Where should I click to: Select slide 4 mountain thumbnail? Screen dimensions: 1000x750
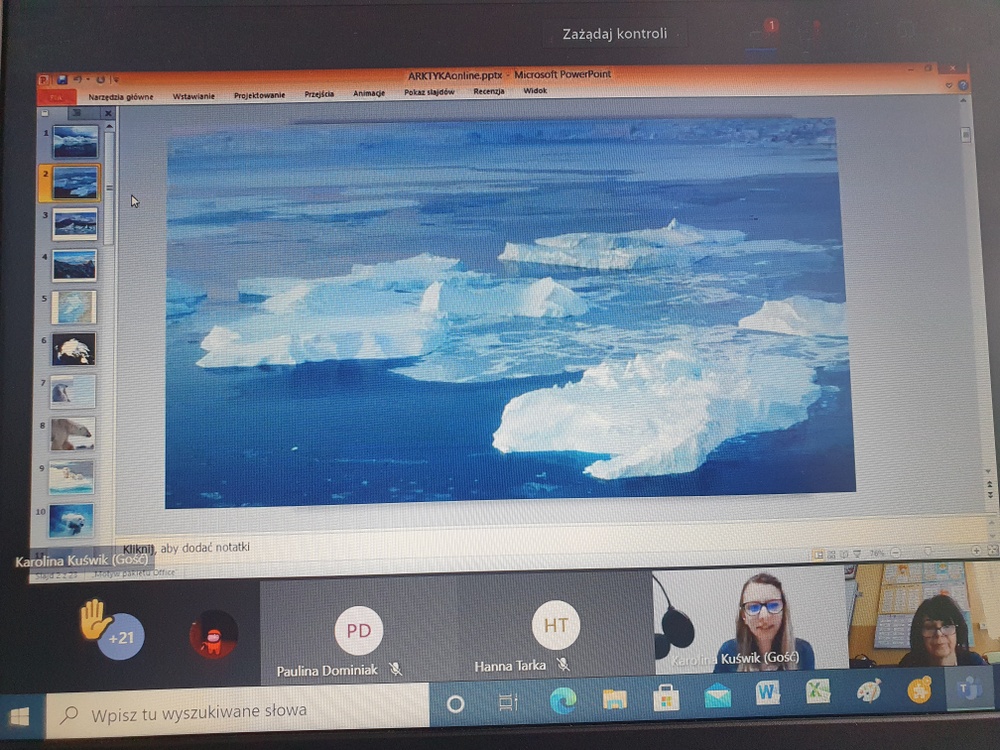pyautogui.click(x=74, y=265)
